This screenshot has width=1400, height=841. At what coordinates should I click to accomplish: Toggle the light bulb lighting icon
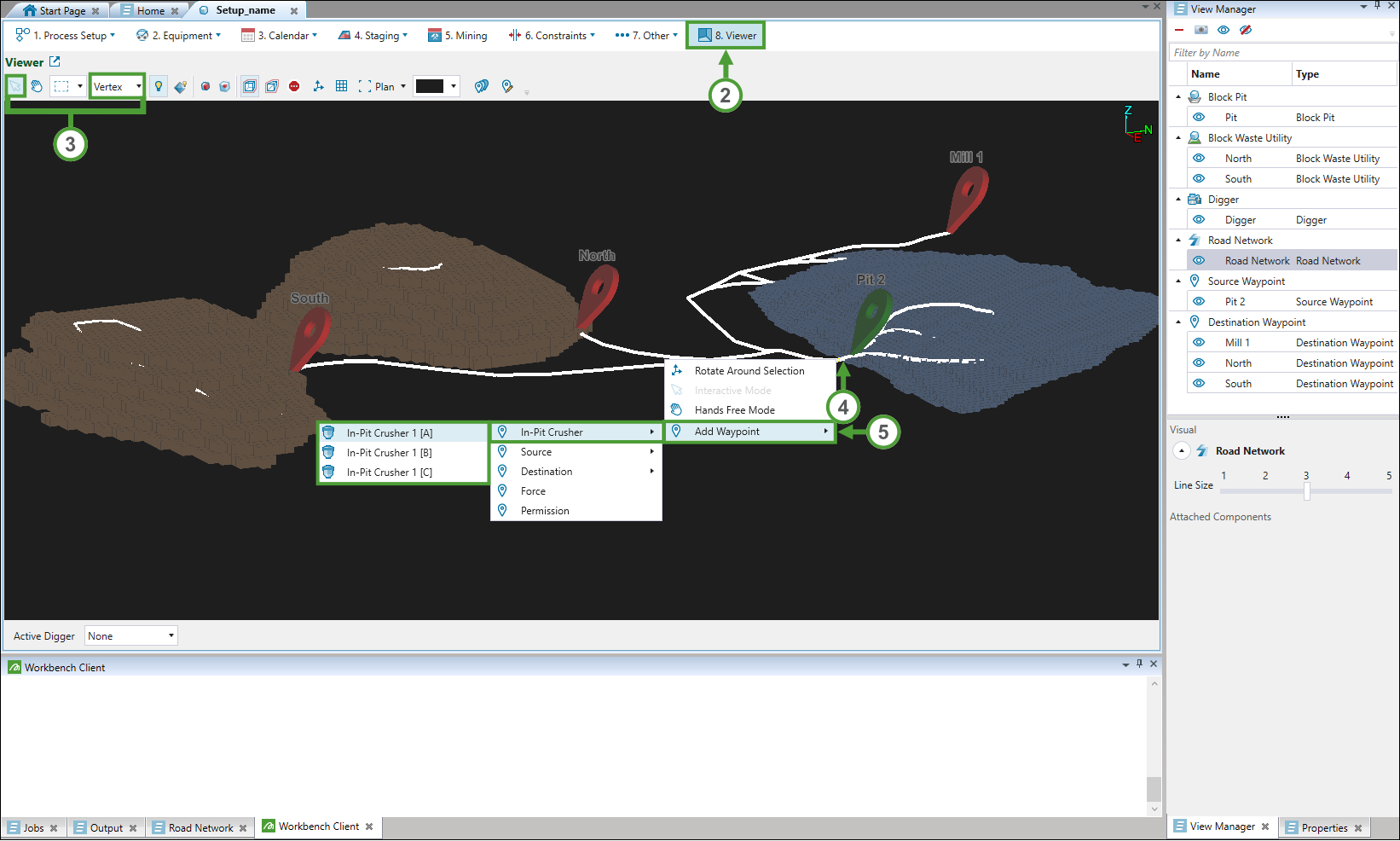coord(159,86)
